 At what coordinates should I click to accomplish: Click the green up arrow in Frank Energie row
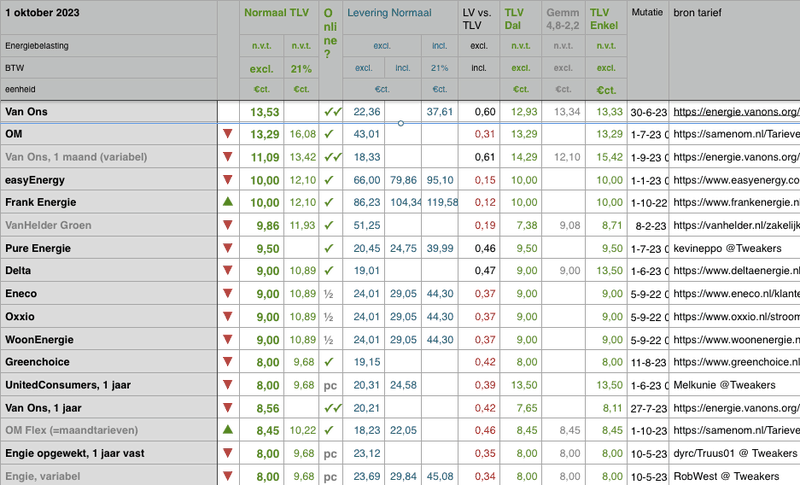228,201
